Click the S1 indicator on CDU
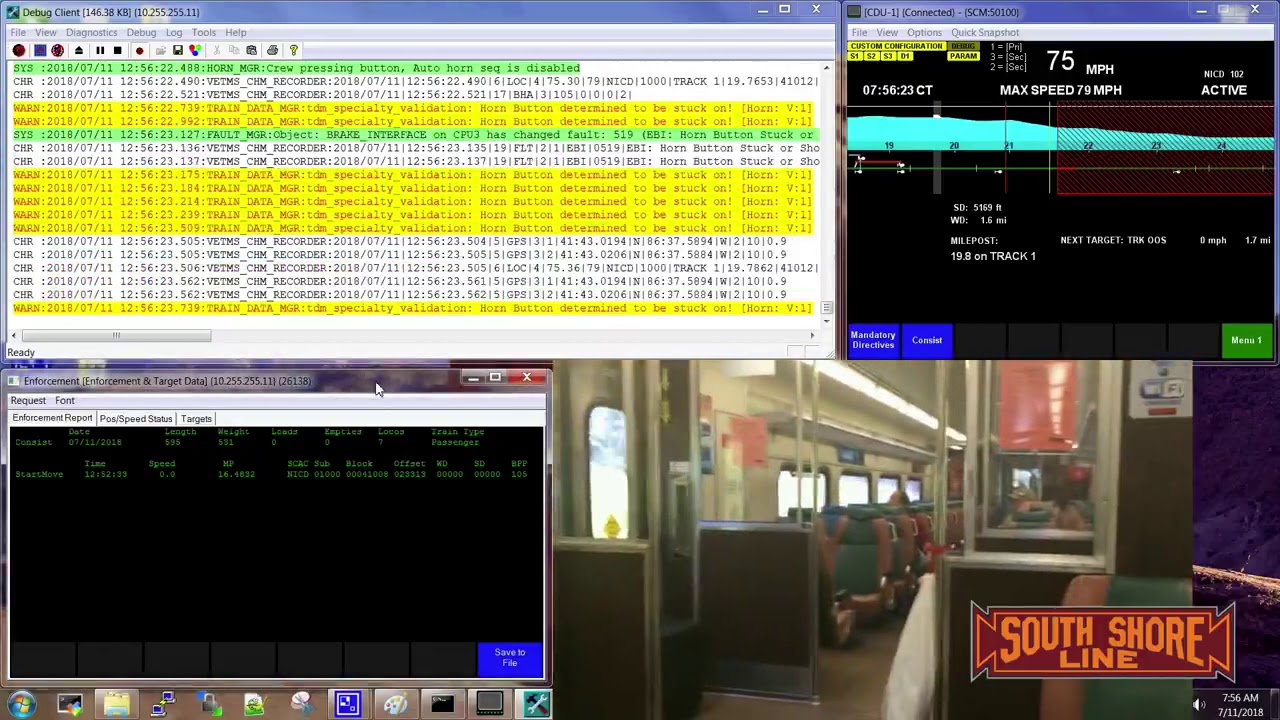The width and height of the screenshot is (1280, 720). click(x=856, y=56)
